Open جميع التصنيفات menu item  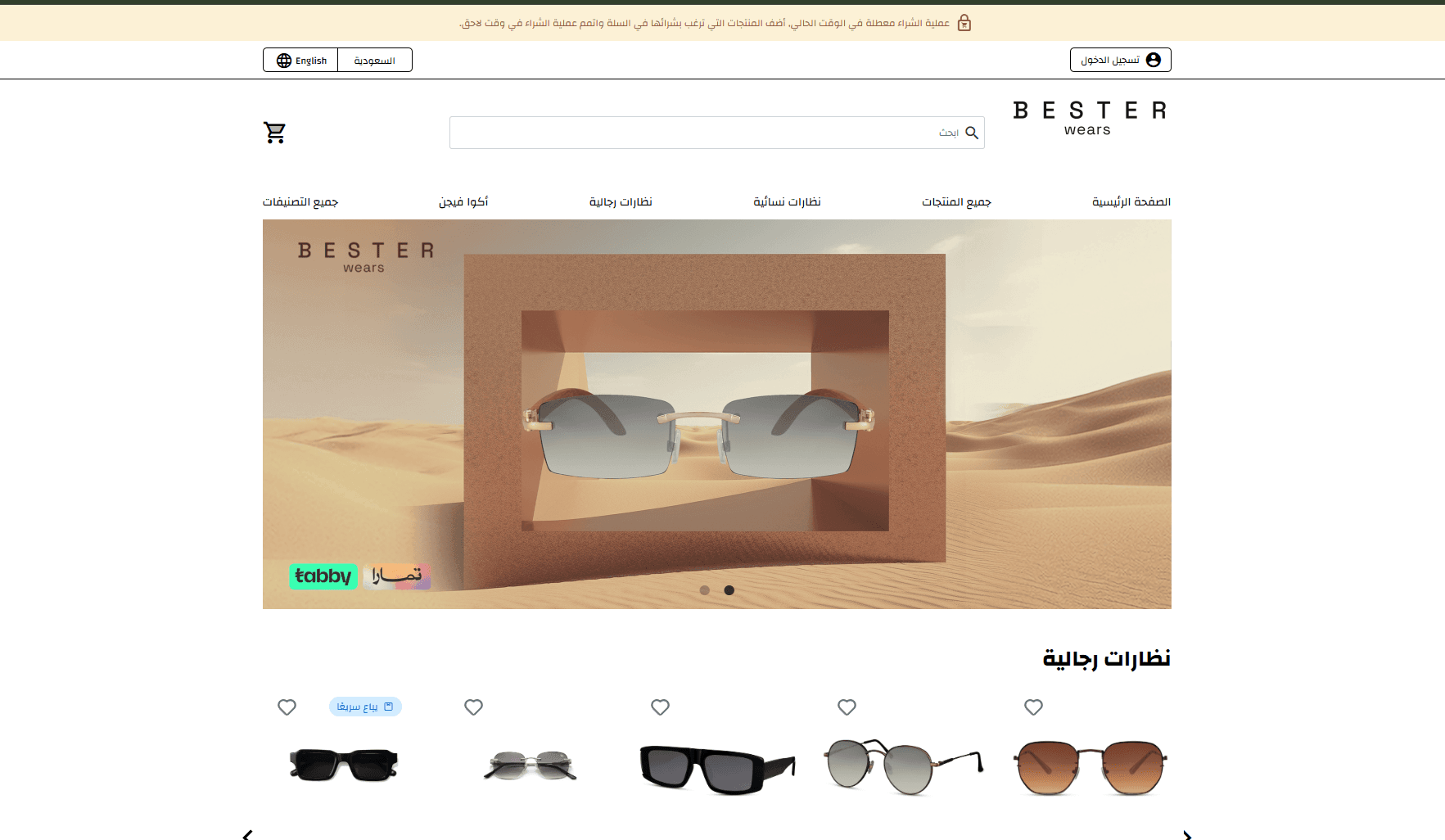point(300,201)
